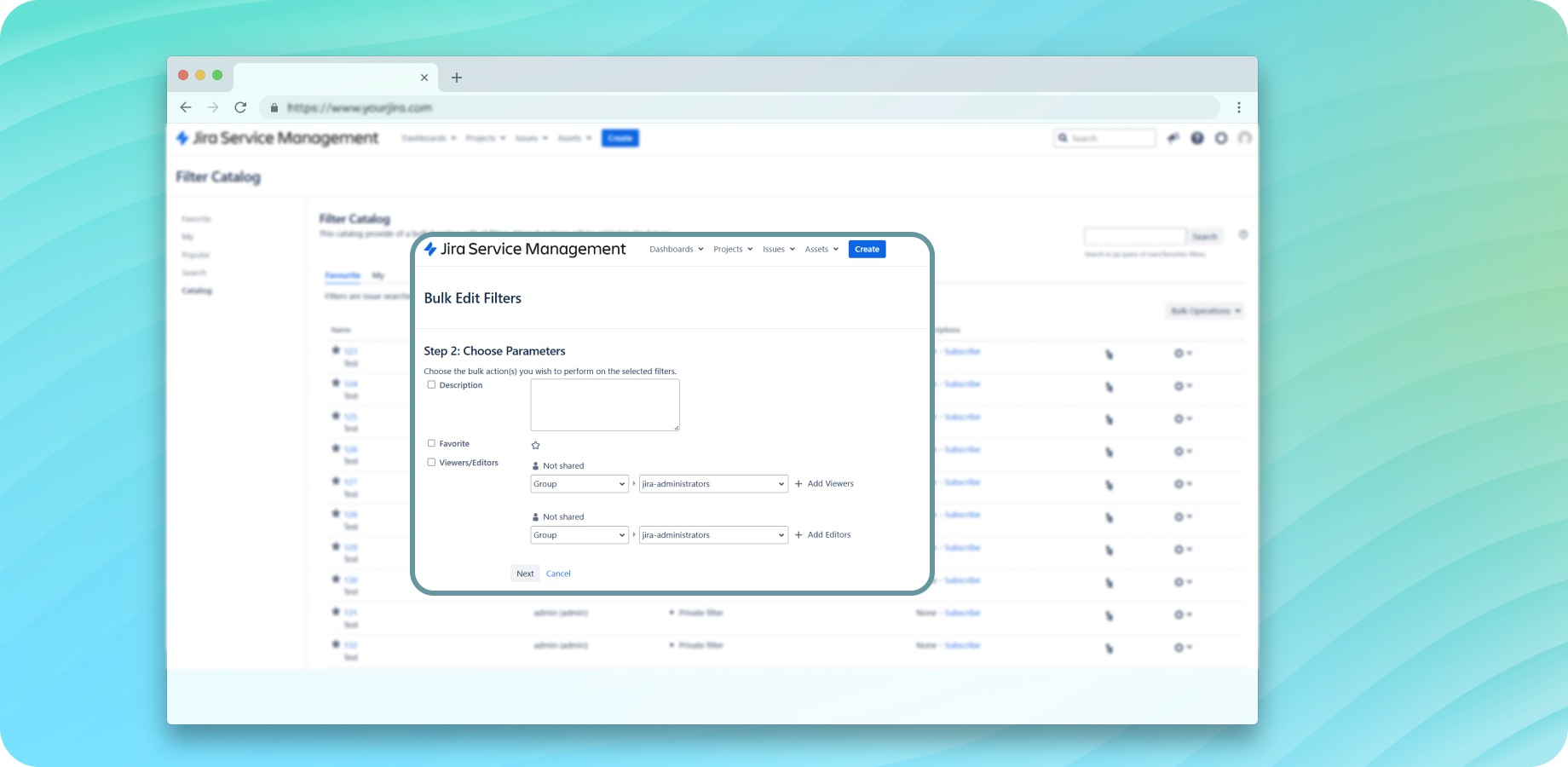Image resolution: width=1568 pixels, height=767 pixels.
Task: Click the Subscribe link in filter row 131
Action: point(962,613)
